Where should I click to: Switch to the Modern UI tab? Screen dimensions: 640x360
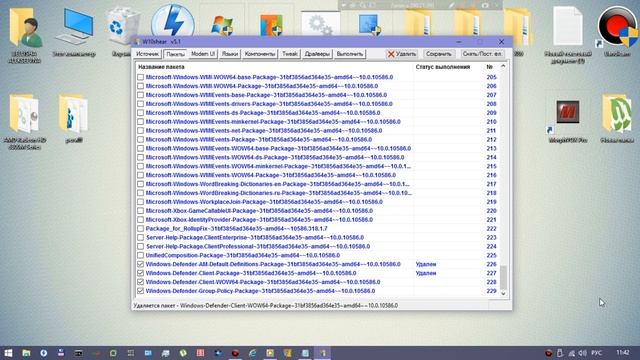tap(203, 54)
